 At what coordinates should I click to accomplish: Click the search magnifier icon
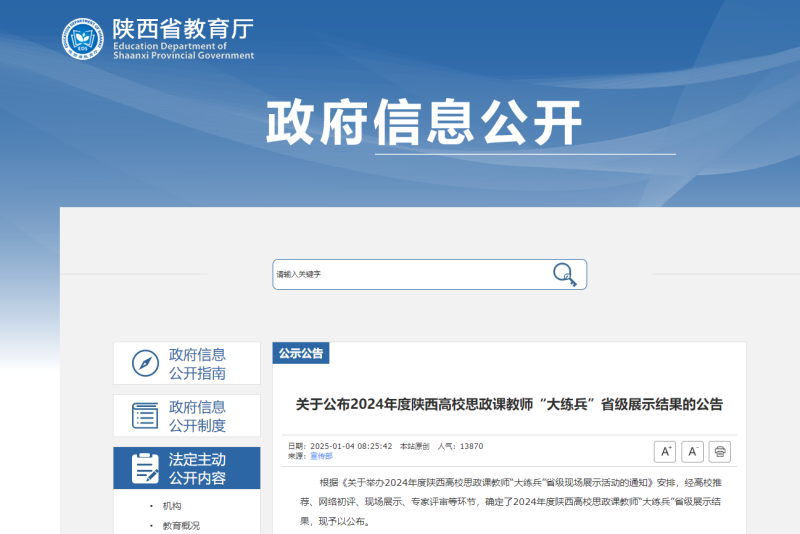[x=565, y=274]
